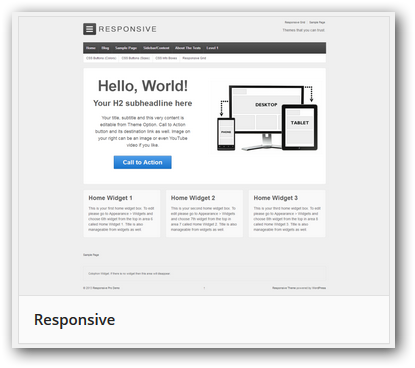The height and width of the screenshot is (368, 415).
Task: Click the desktop monitor in devices image
Action: pyautogui.click(x=266, y=108)
